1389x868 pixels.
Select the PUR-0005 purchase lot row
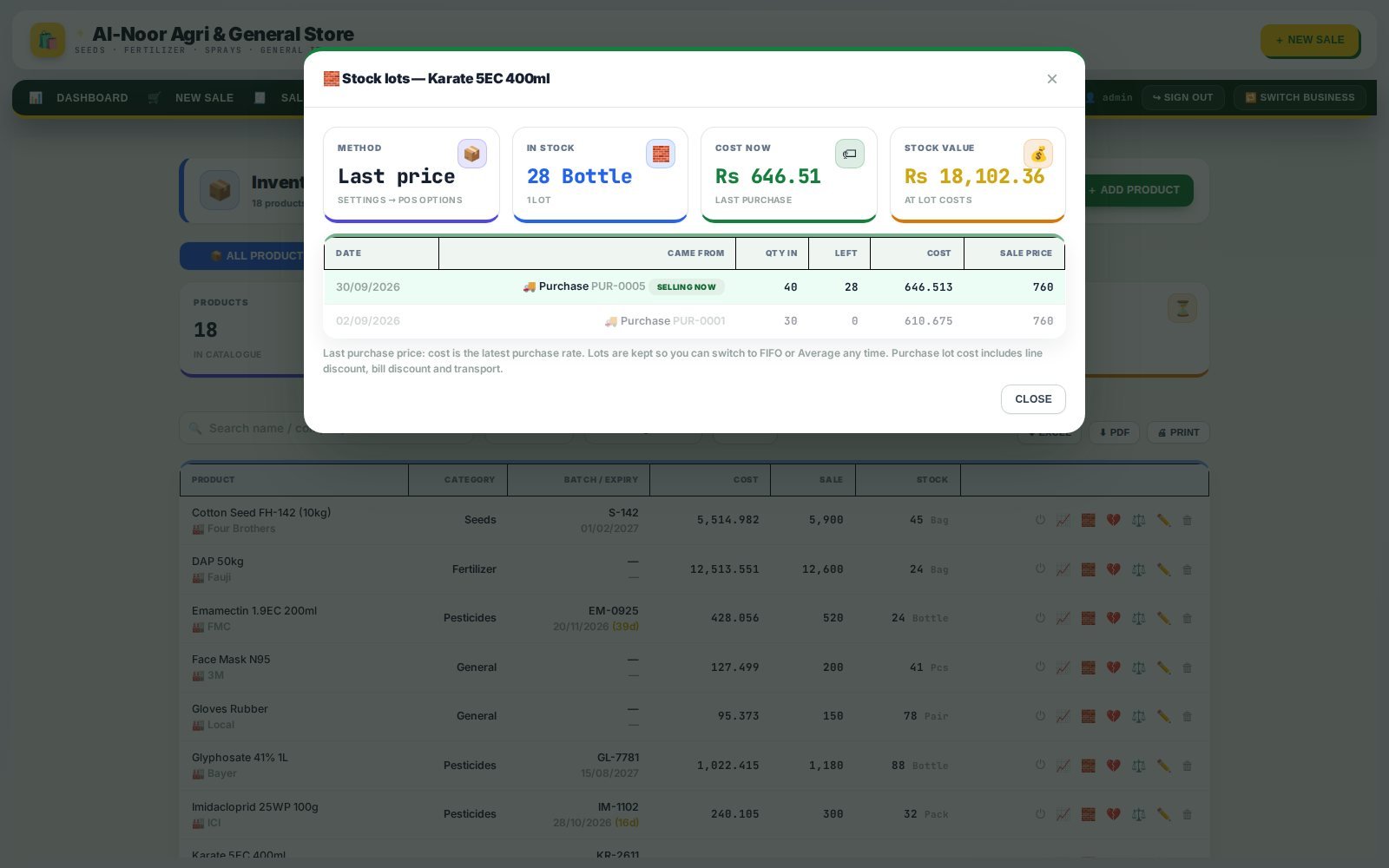[x=694, y=286]
